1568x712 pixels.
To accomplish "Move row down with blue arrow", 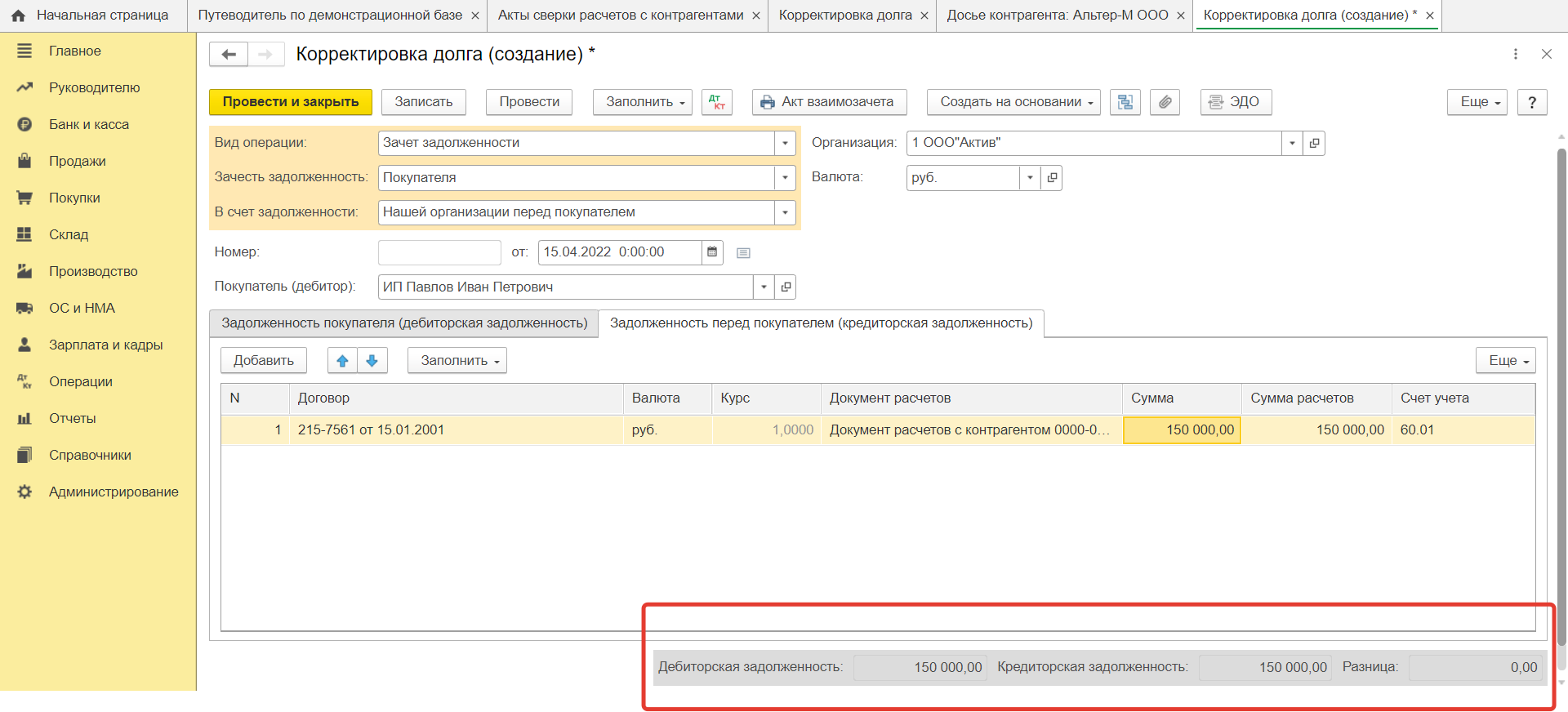I will (372, 361).
